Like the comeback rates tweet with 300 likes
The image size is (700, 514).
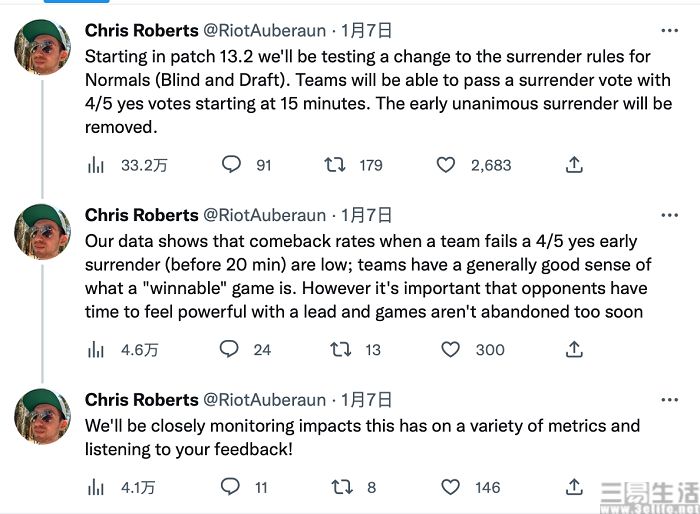pyautogui.click(x=450, y=349)
